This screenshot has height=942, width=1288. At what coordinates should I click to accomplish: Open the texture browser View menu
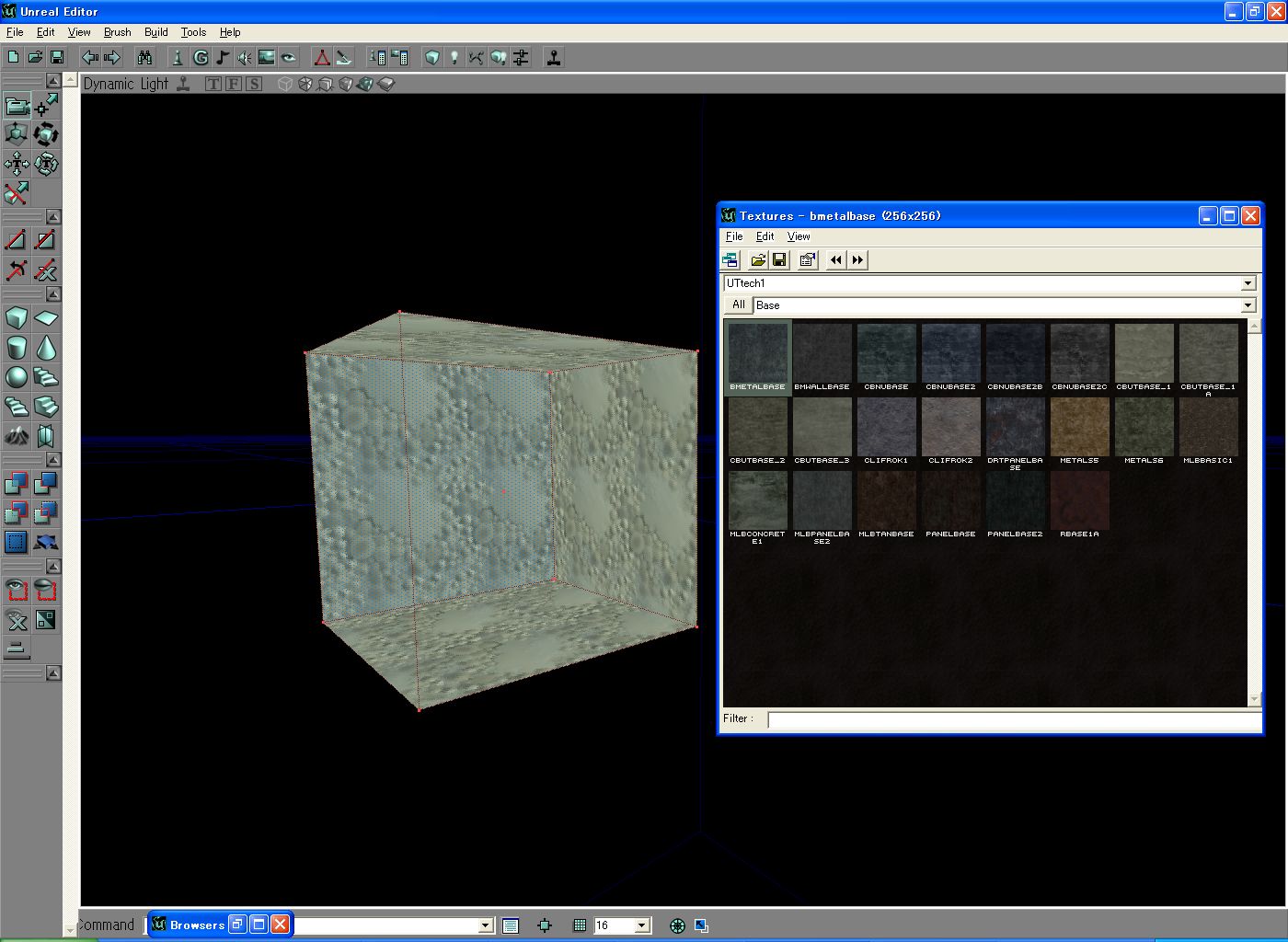click(798, 236)
